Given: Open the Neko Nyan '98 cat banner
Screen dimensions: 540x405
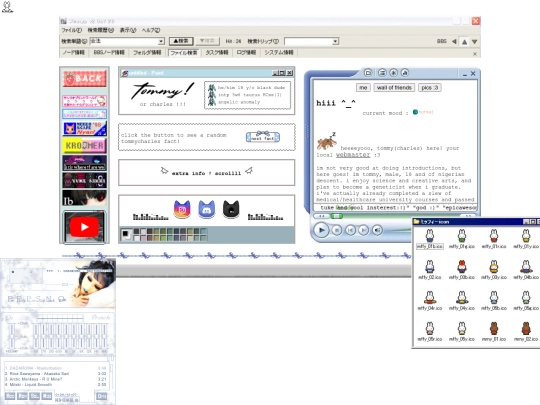Looking at the screenshot, I should pyautogui.click(x=85, y=128).
